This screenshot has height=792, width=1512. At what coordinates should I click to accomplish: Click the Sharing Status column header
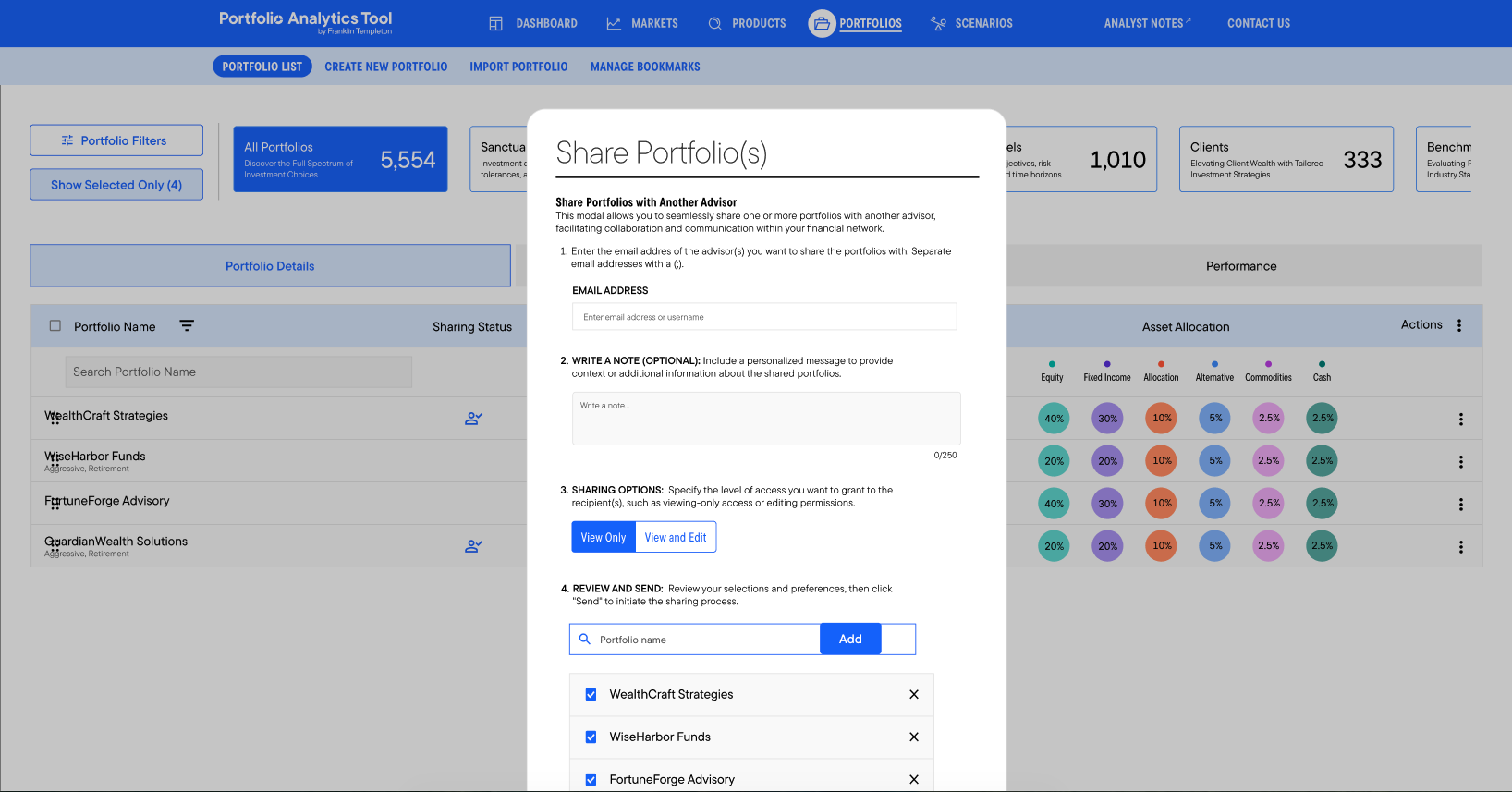pyautogui.click(x=472, y=326)
